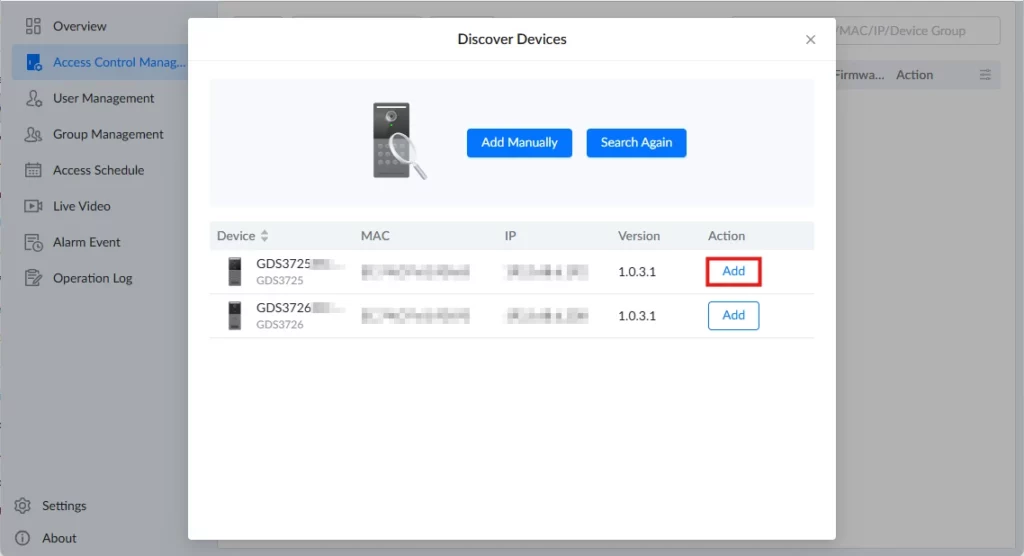Click the Group Management people icon
Screen dimensions: 1024x556
pos(33,134)
